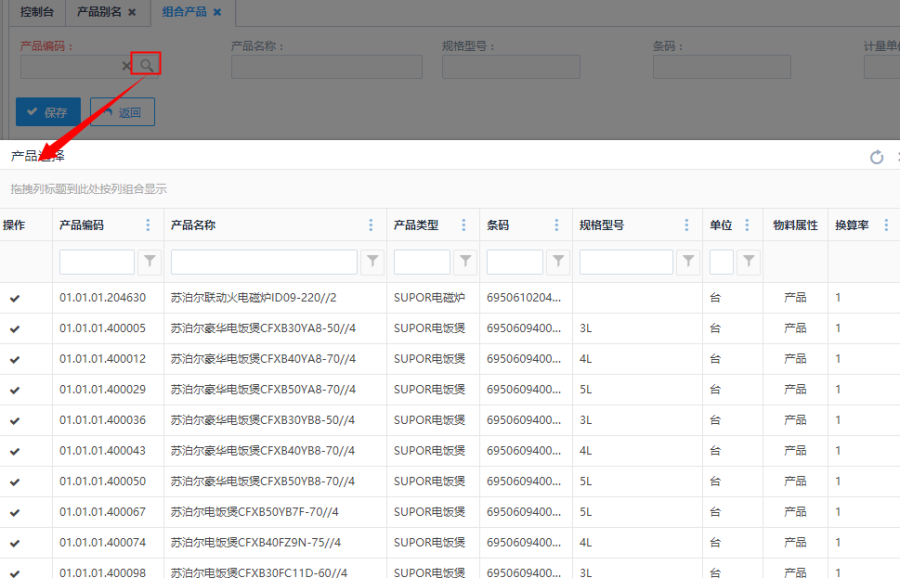Open filter icon for 产品编码 column
Image resolution: width=900 pixels, height=578 pixels.
[149, 262]
